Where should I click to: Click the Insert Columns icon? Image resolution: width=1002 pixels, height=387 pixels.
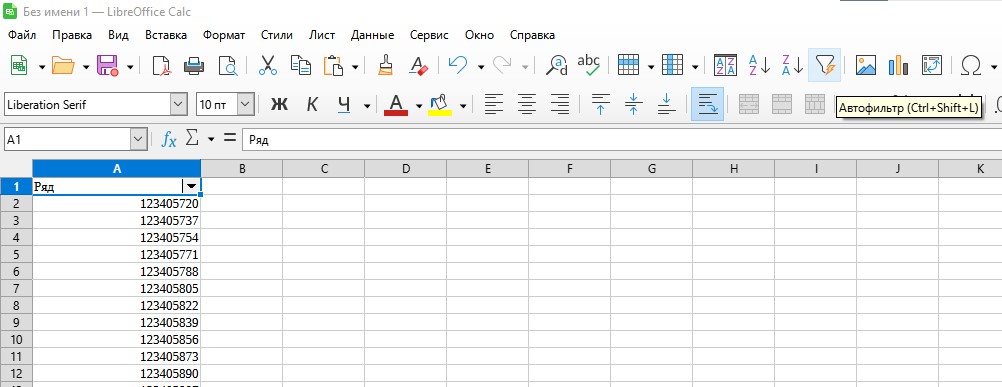(673, 65)
